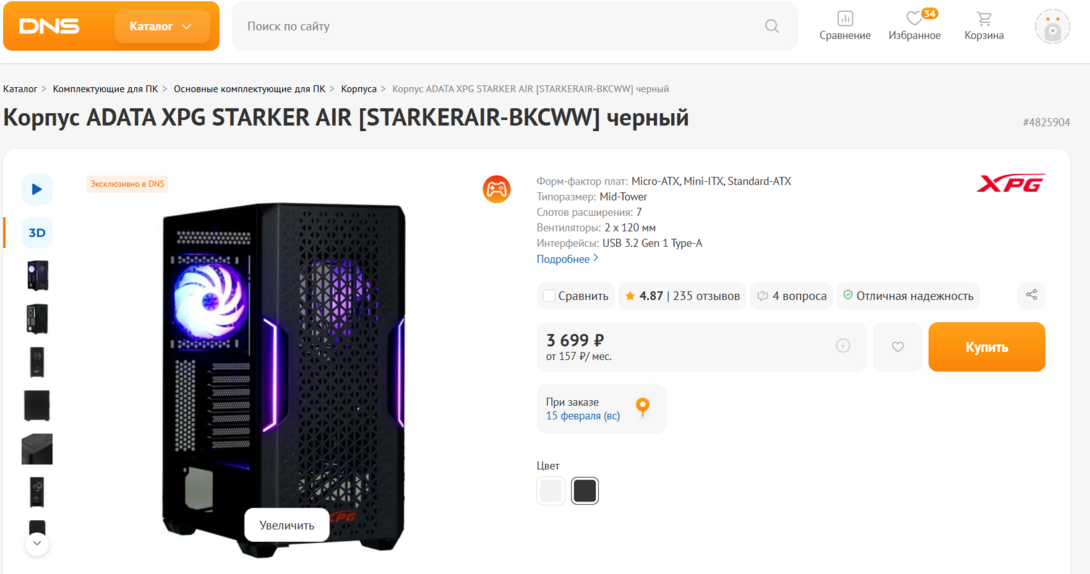1090x574 pixels.
Task: Click the share icon next to reliability
Action: 1032,295
